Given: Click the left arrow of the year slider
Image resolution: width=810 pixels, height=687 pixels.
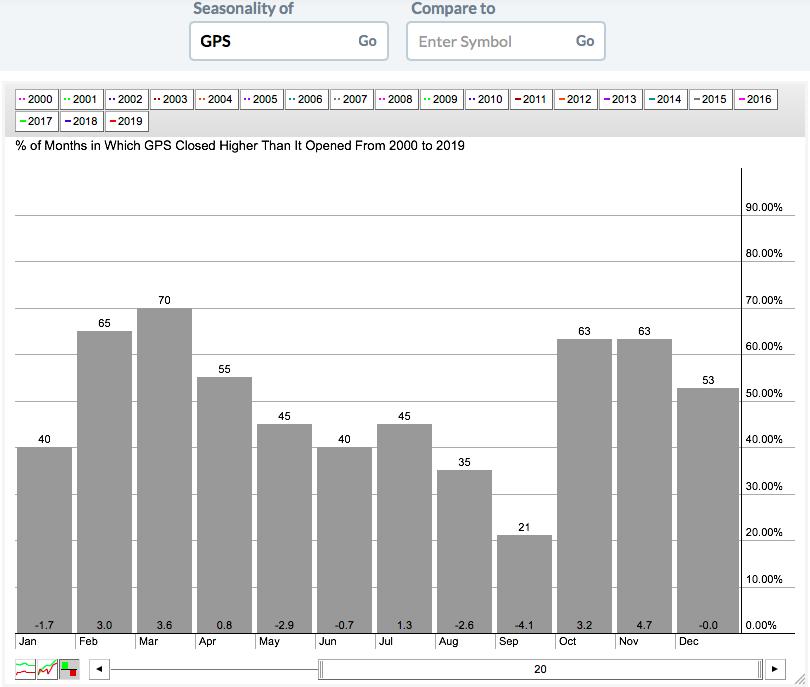Looking at the screenshot, I should (x=99, y=669).
